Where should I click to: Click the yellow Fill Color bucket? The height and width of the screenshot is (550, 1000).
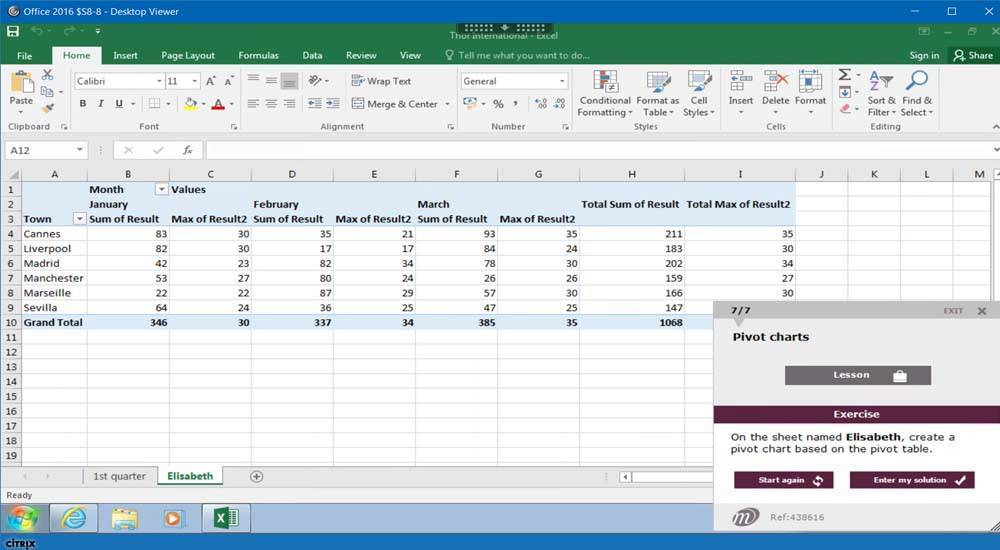(x=191, y=104)
